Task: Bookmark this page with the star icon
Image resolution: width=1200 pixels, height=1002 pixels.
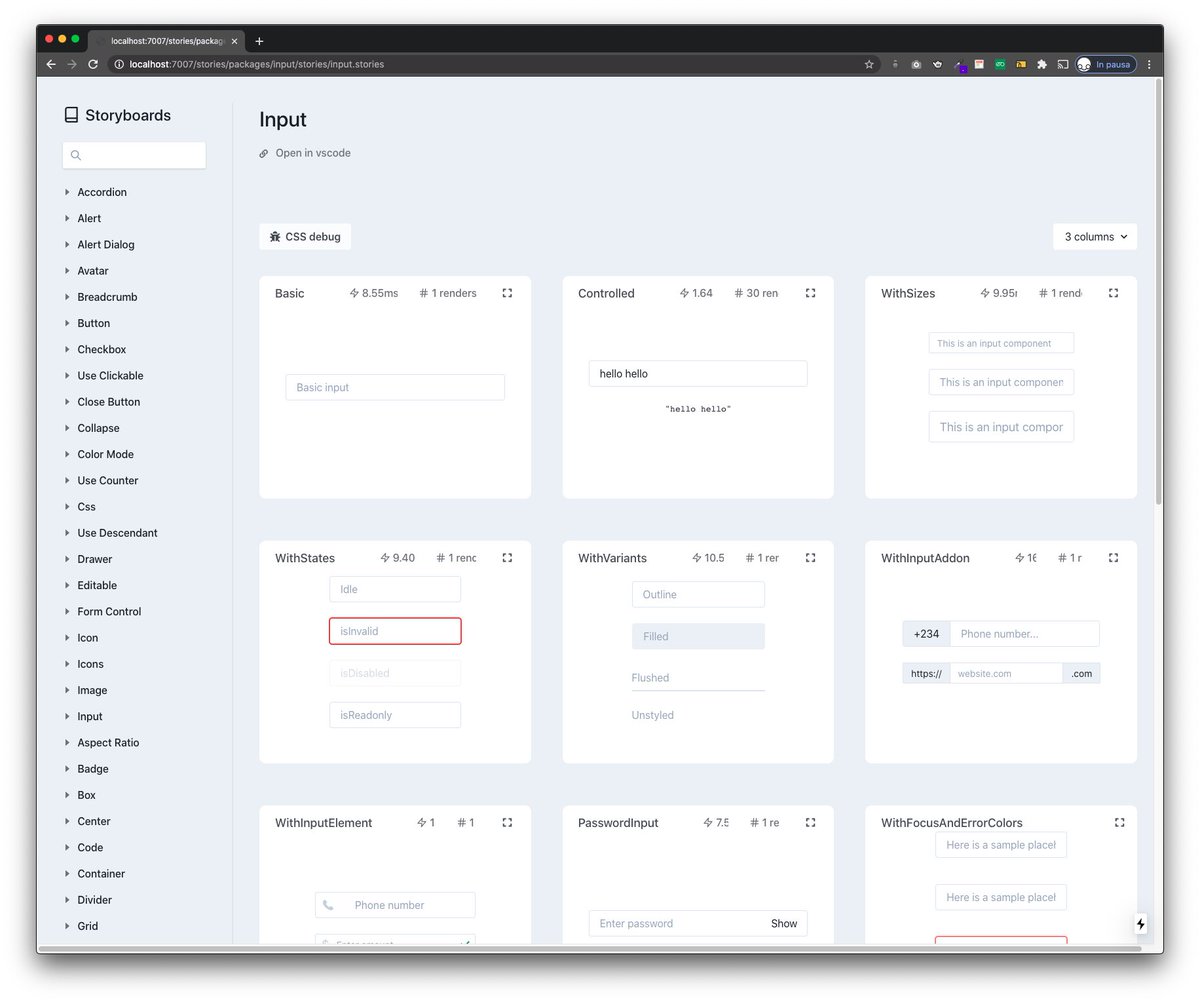Action: point(869,64)
